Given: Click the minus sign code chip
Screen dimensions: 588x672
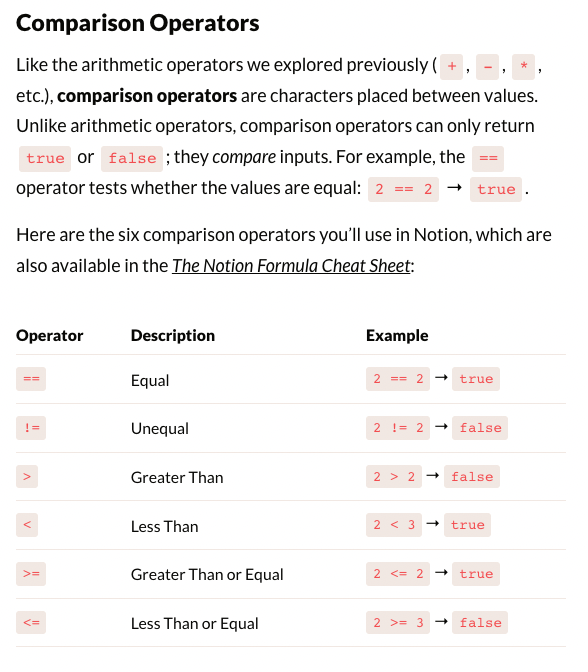Looking at the screenshot, I should click(487, 67).
